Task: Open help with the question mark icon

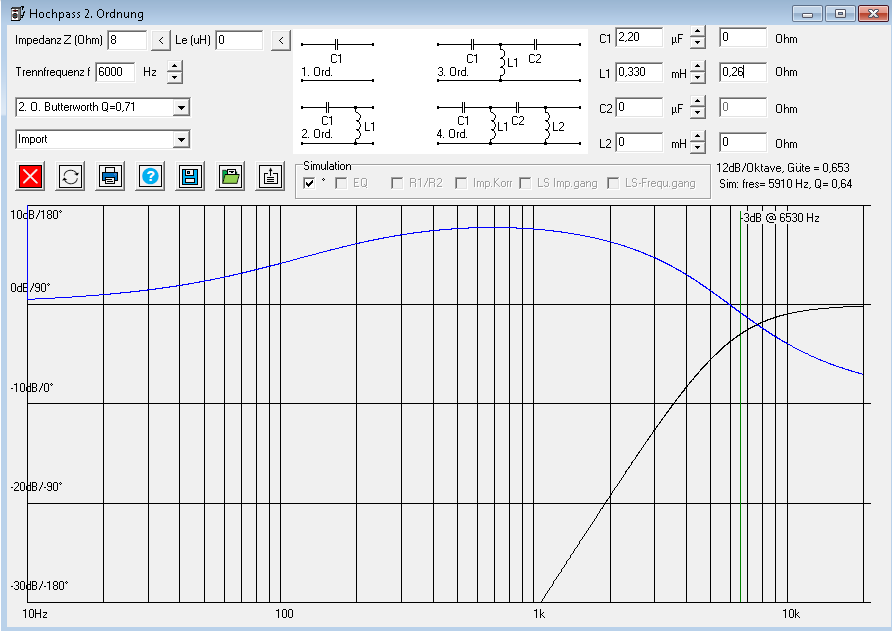Action: pos(150,176)
